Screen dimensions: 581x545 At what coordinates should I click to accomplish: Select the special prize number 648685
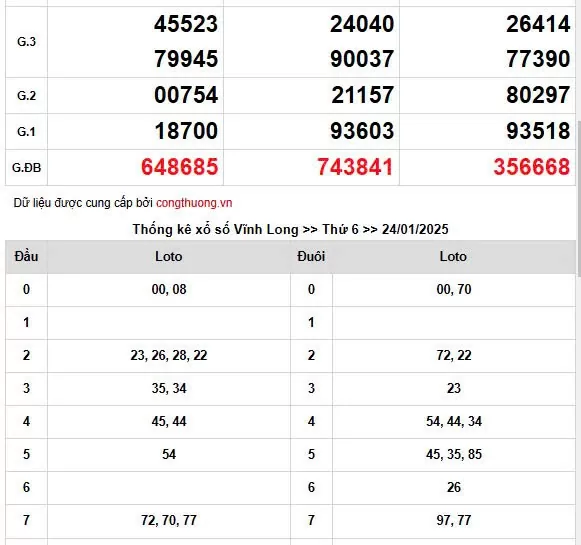(180, 167)
